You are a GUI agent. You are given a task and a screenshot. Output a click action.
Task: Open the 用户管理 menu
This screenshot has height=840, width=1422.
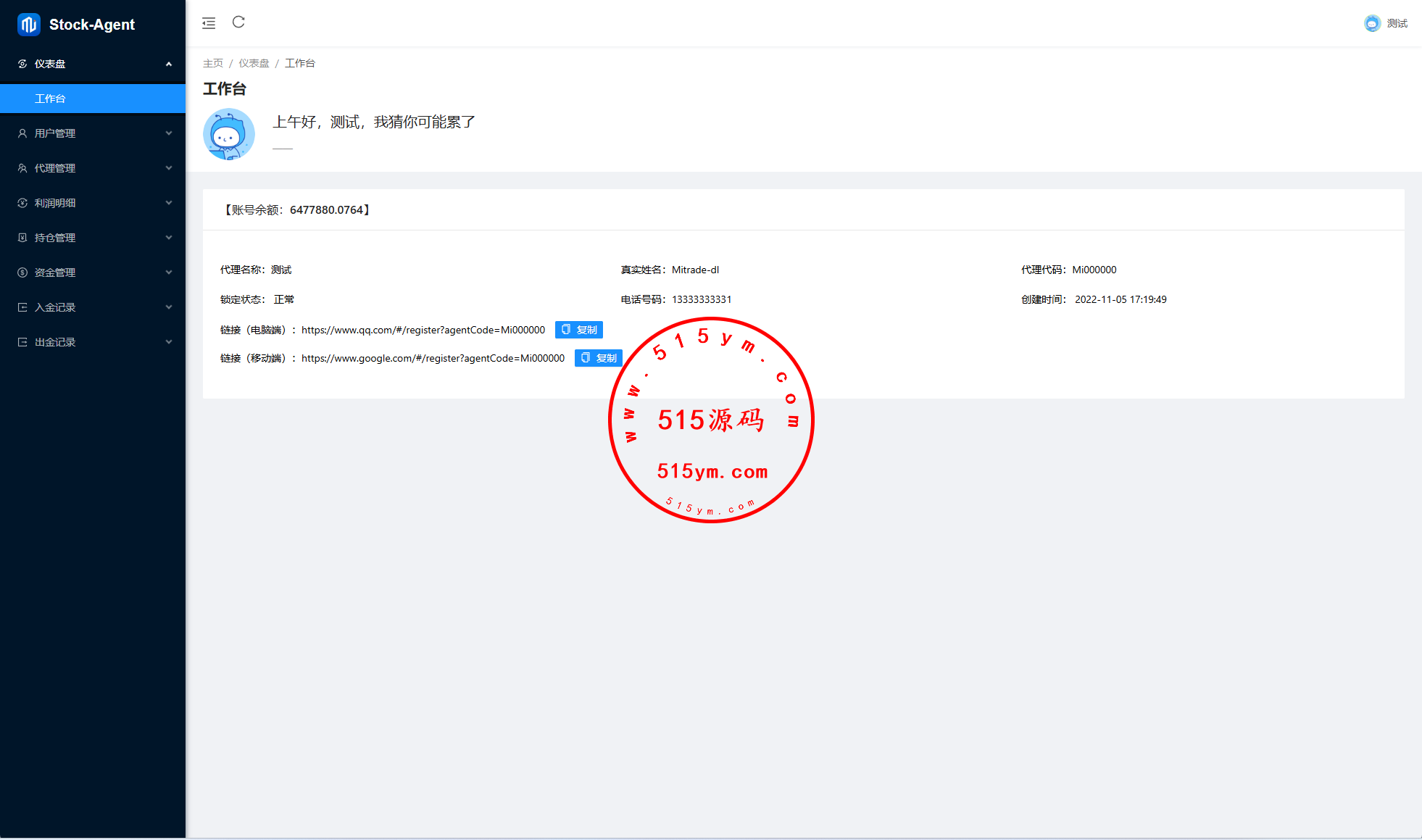(55, 133)
